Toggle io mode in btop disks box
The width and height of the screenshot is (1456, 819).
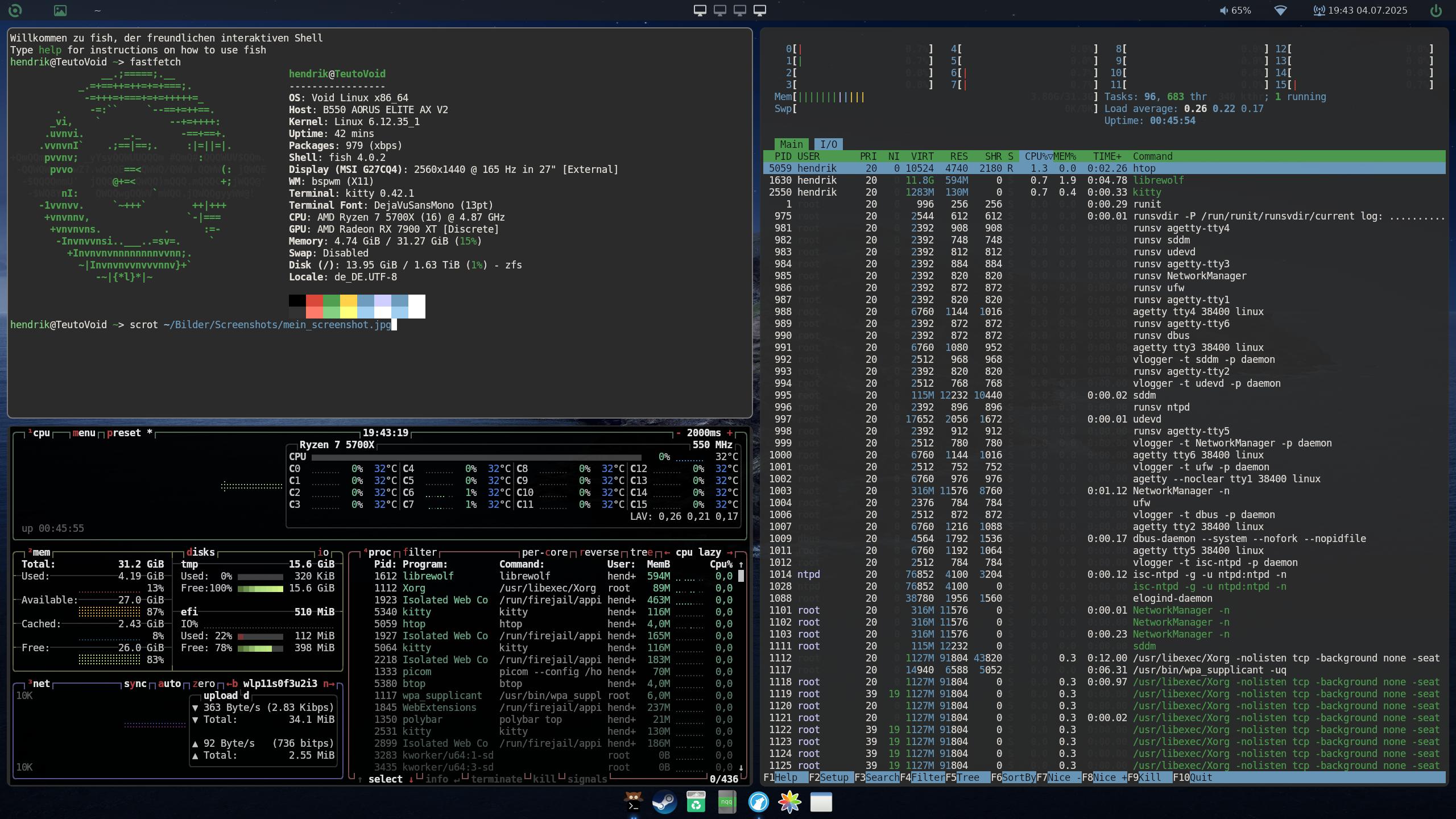[x=323, y=552]
